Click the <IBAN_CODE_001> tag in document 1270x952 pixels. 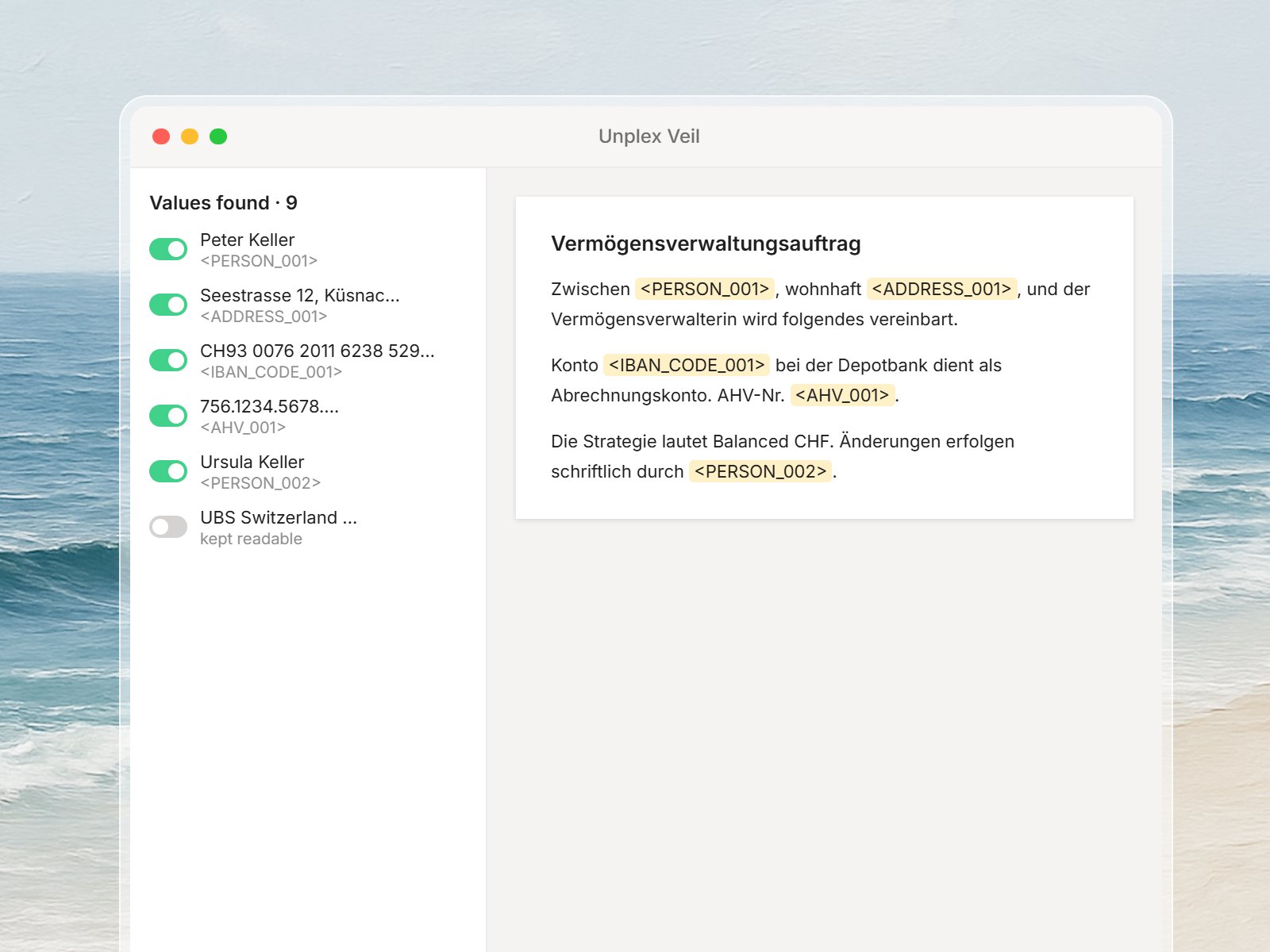point(687,365)
